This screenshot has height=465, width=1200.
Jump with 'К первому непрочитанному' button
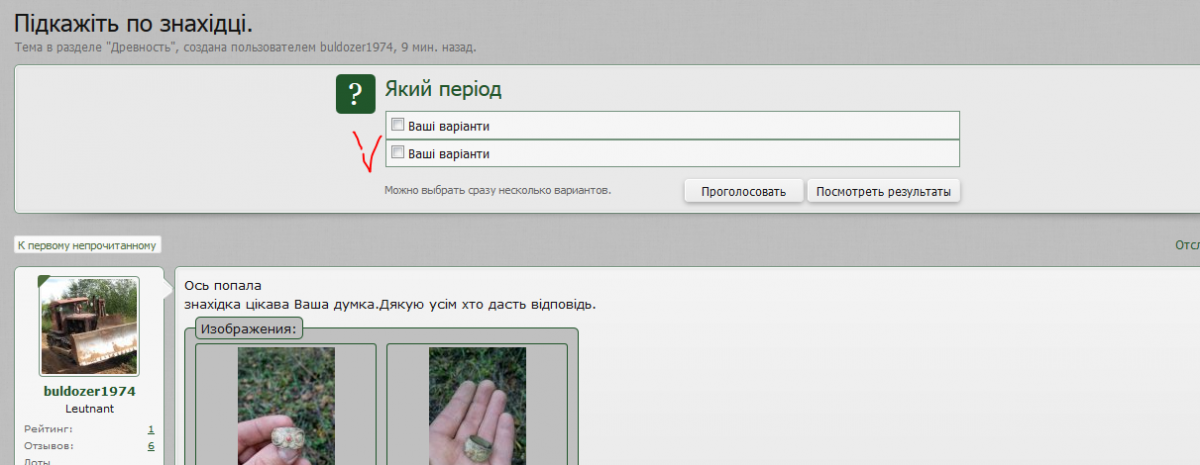(88, 245)
